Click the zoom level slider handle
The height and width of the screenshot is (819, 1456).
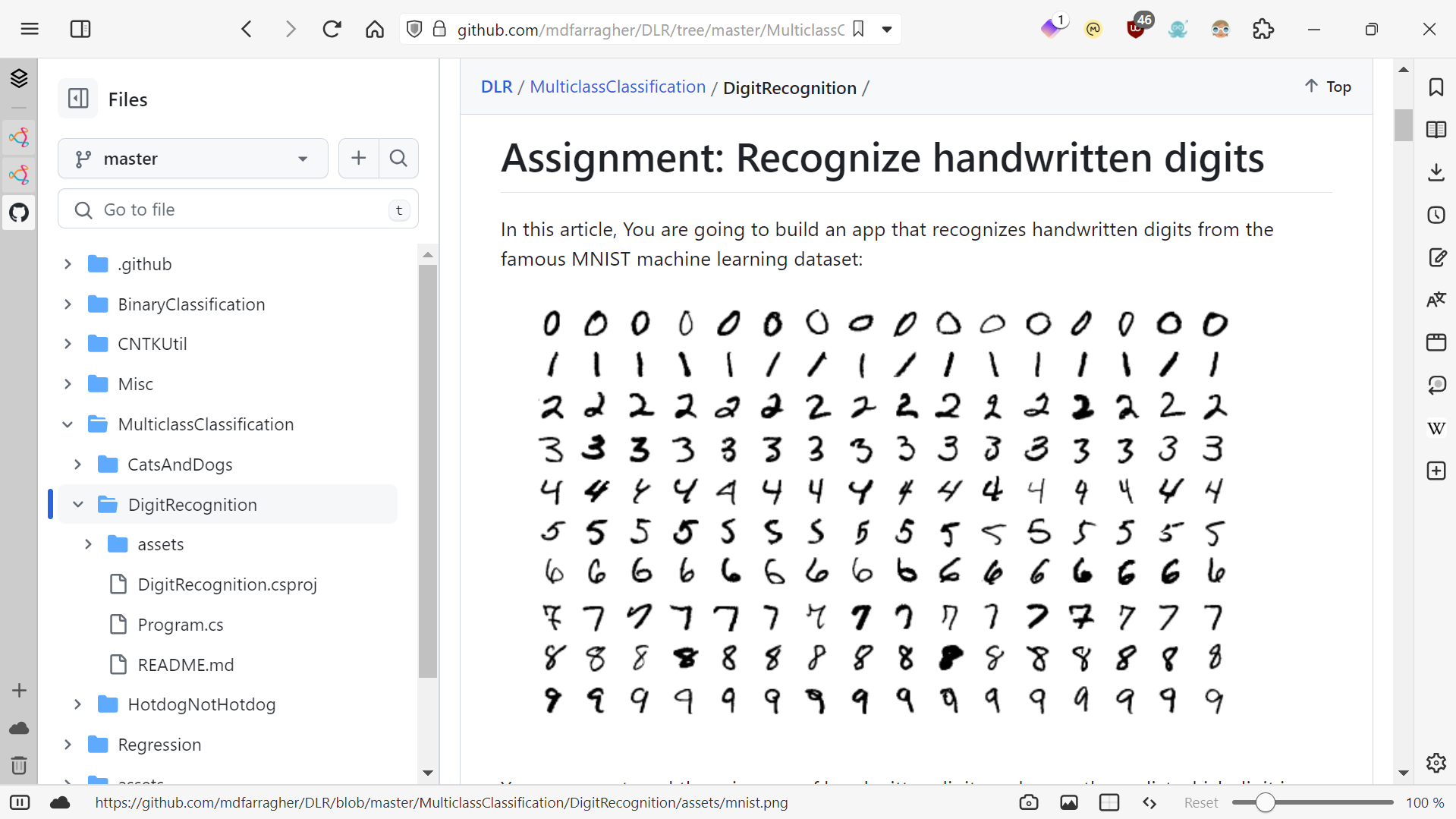coord(1265,802)
